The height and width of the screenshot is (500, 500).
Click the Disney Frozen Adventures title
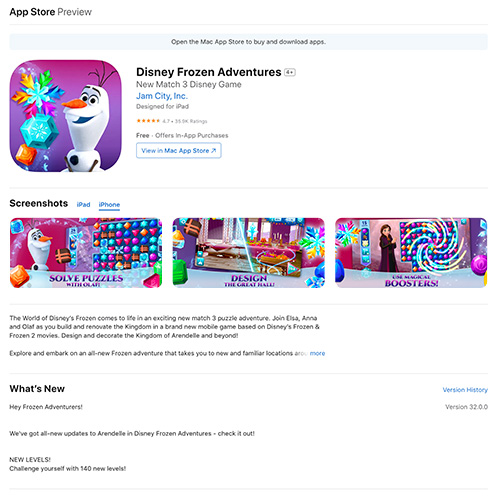[209, 72]
